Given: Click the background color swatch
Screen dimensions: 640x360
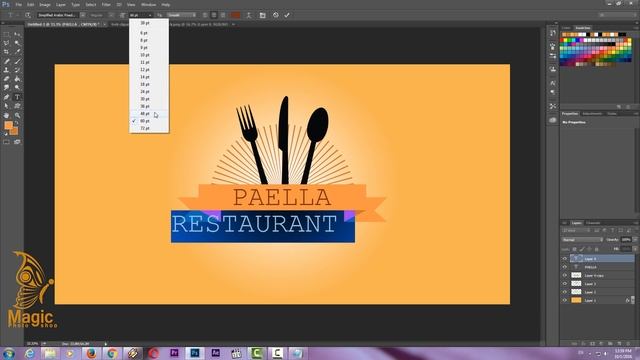Looking at the screenshot, I should pyautogui.click(x=14, y=131).
